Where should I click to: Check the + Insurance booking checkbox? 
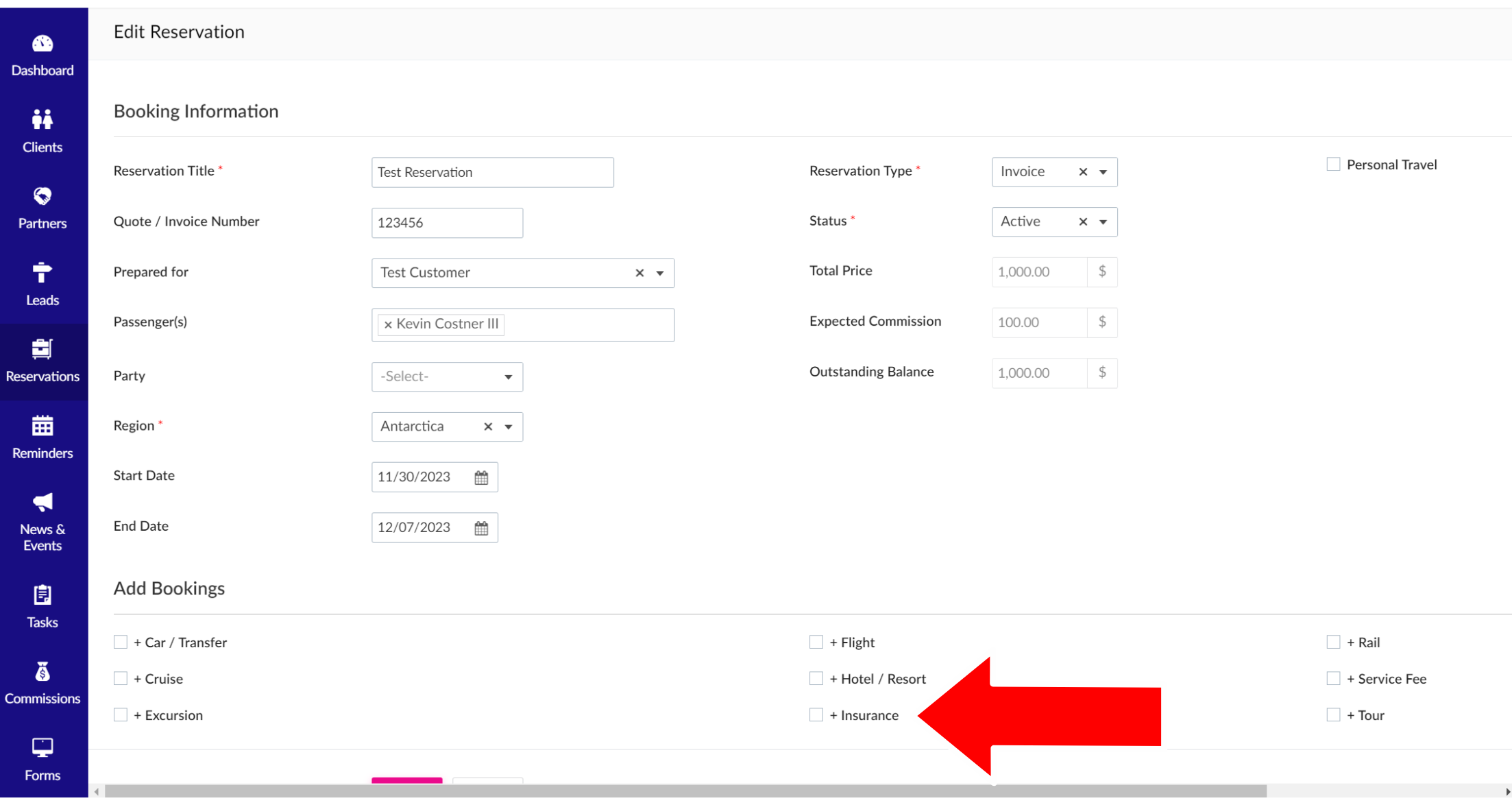tap(816, 715)
